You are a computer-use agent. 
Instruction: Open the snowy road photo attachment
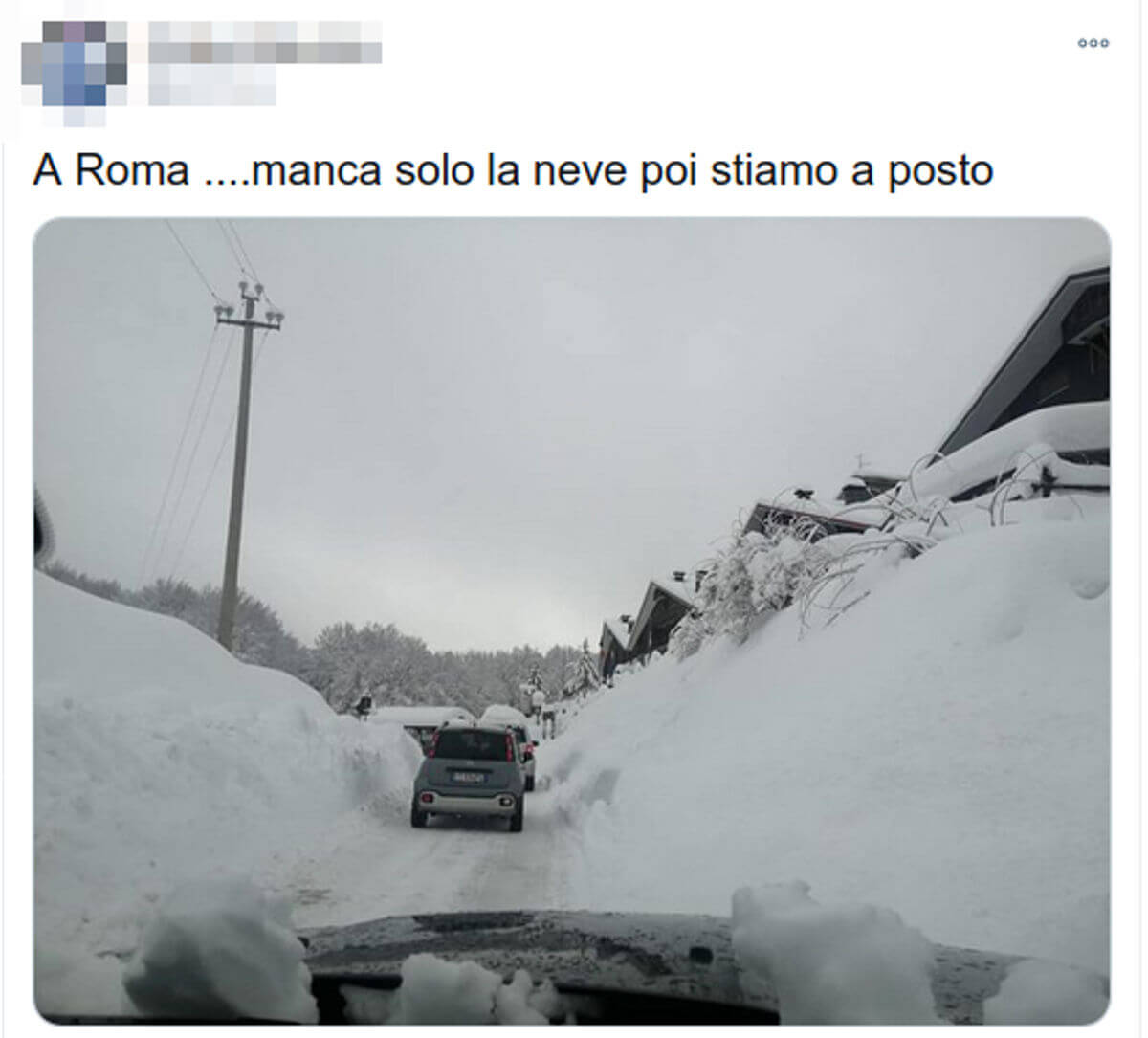pyautogui.click(x=572, y=621)
